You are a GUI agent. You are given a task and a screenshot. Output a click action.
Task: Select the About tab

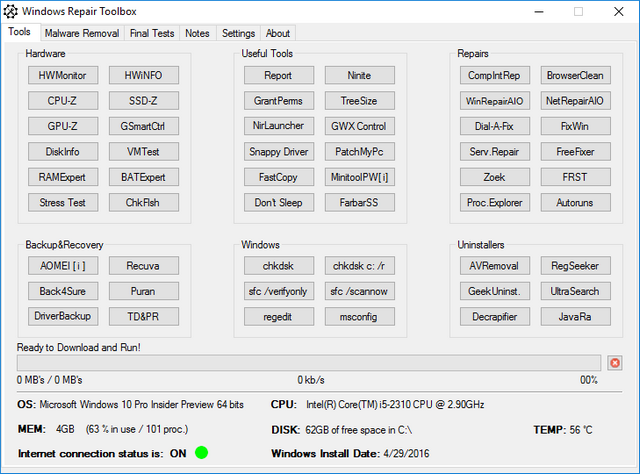[x=278, y=33]
